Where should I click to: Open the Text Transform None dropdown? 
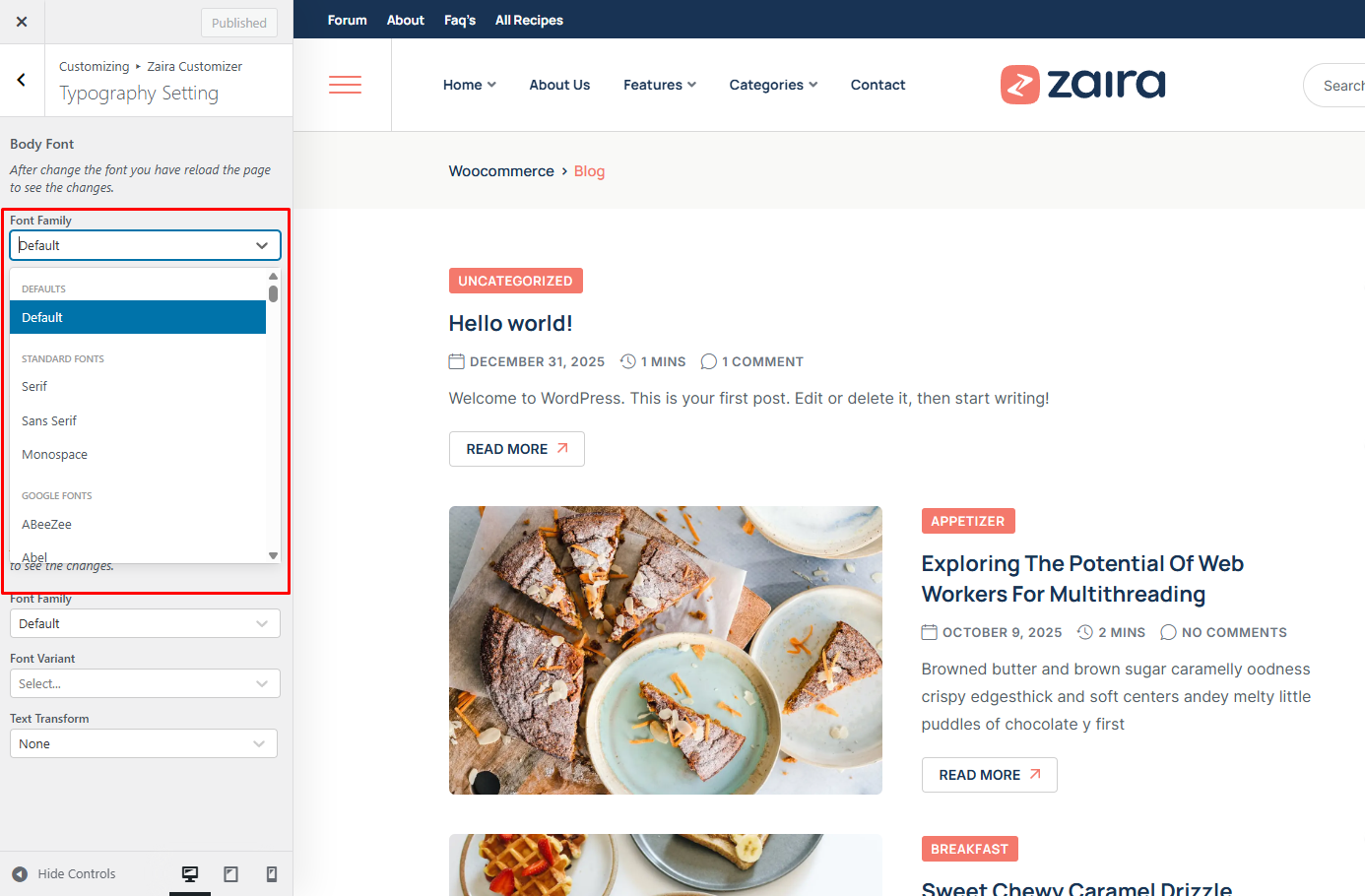(144, 743)
